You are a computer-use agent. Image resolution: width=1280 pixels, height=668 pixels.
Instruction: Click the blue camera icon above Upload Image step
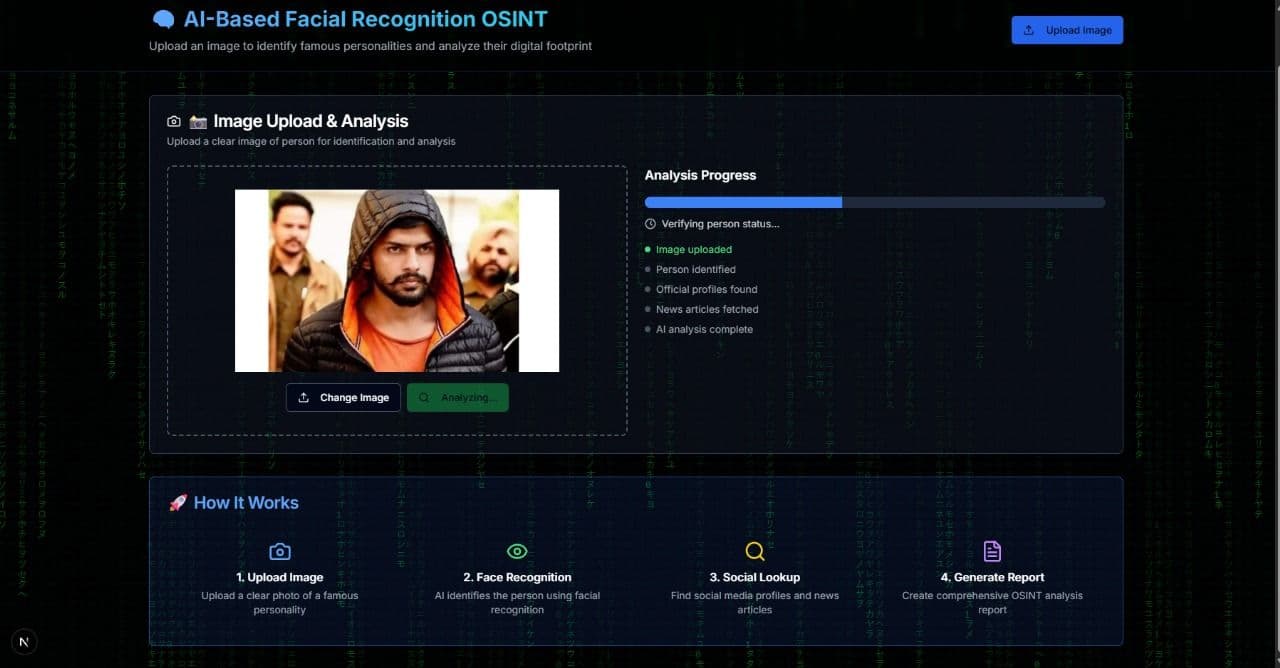point(280,552)
